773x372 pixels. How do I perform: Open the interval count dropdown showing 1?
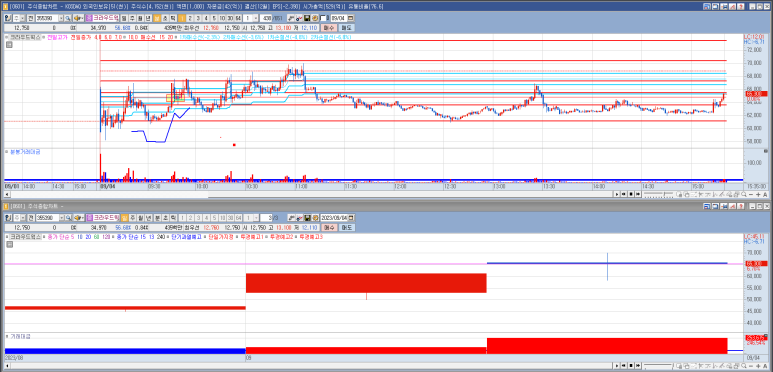255,18
